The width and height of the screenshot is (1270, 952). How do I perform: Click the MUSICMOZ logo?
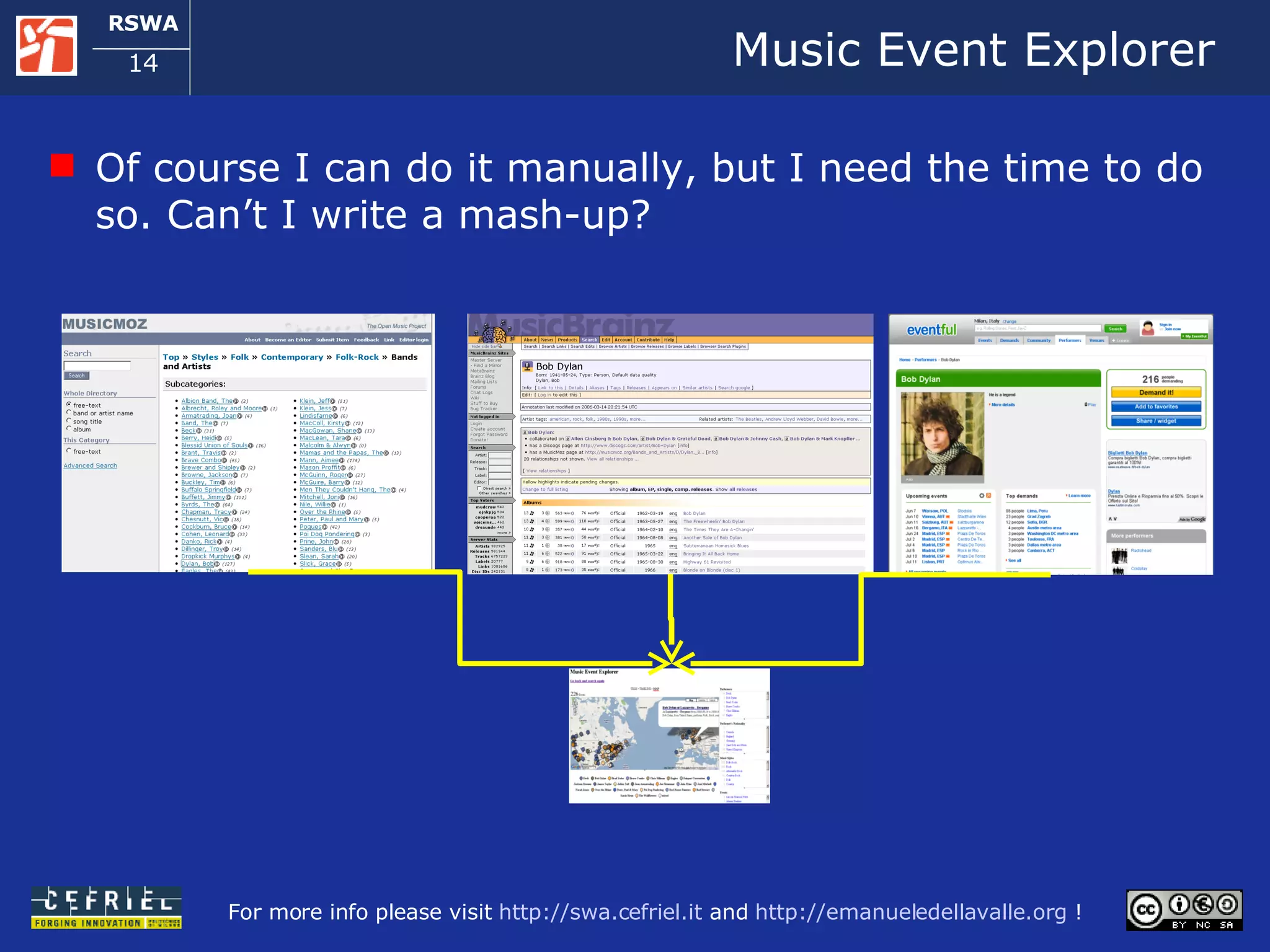(105, 324)
